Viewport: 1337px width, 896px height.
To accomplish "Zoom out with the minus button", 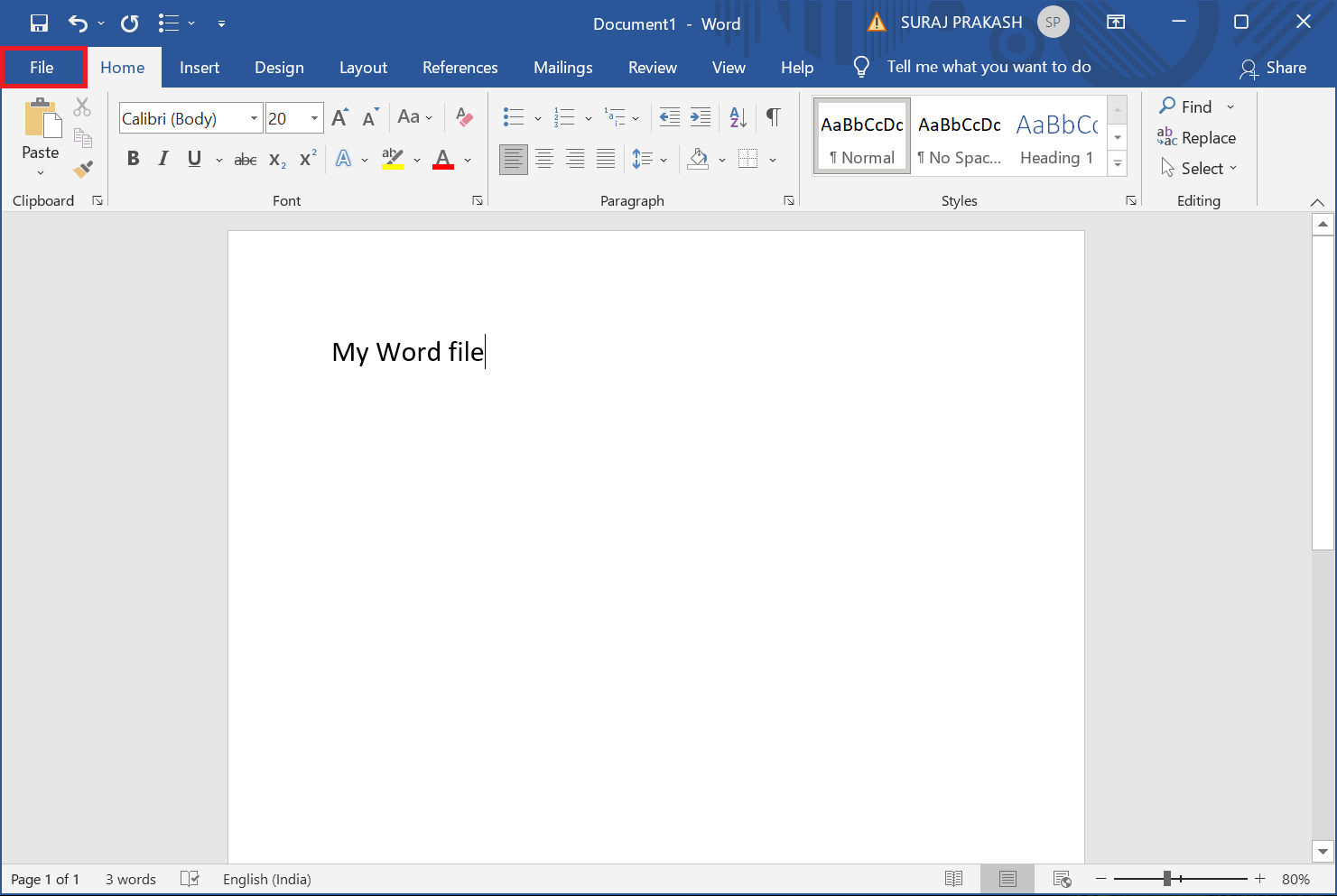I will [1100, 879].
